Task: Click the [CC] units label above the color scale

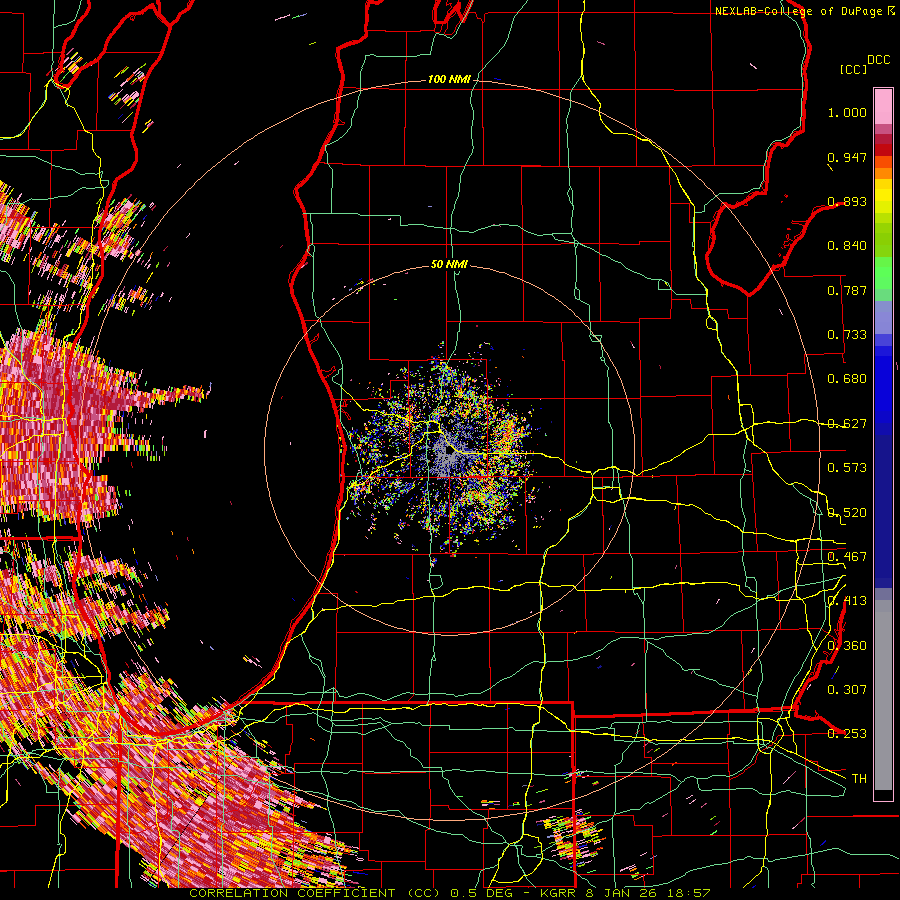Action: coord(854,69)
